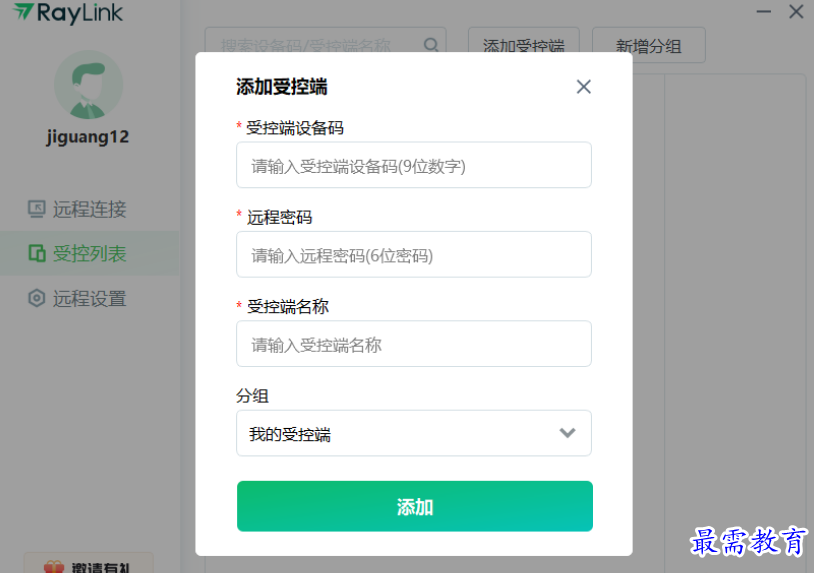Click into the 远程密码 field

(x=413, y=255)
